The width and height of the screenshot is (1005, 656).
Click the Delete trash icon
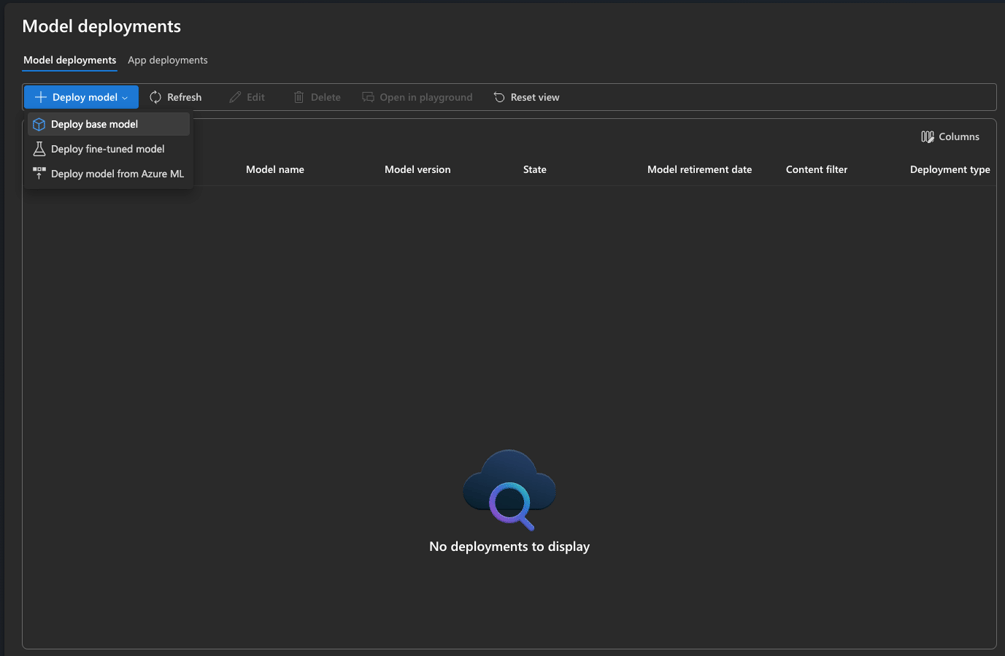tap(301, 96)
